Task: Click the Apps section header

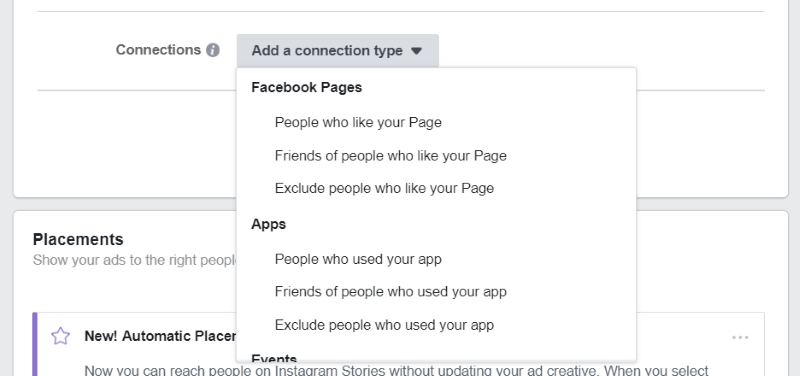Action: click(x=268, y=224)
